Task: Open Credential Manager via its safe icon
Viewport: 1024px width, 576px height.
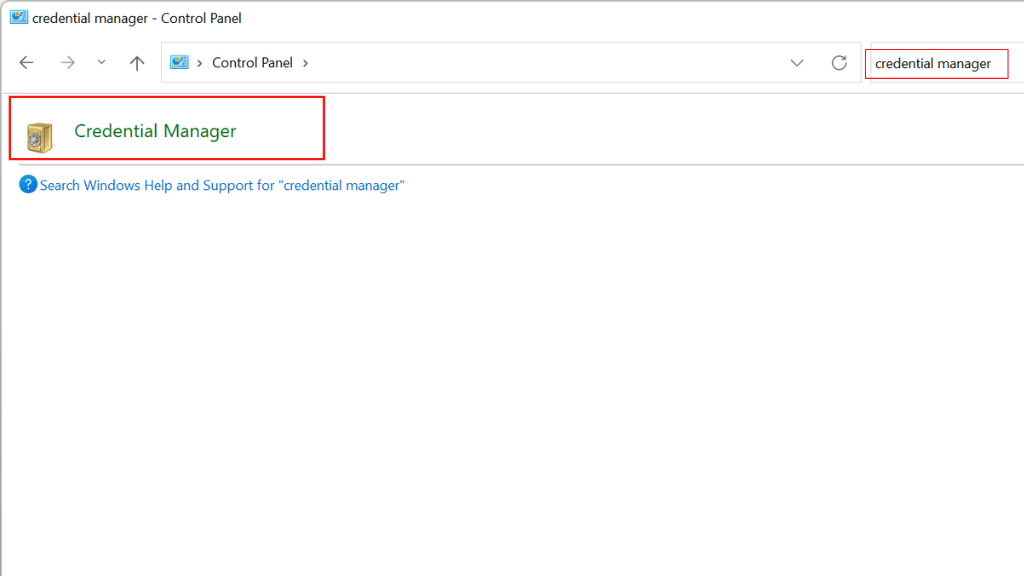Action: coord(39,136)
